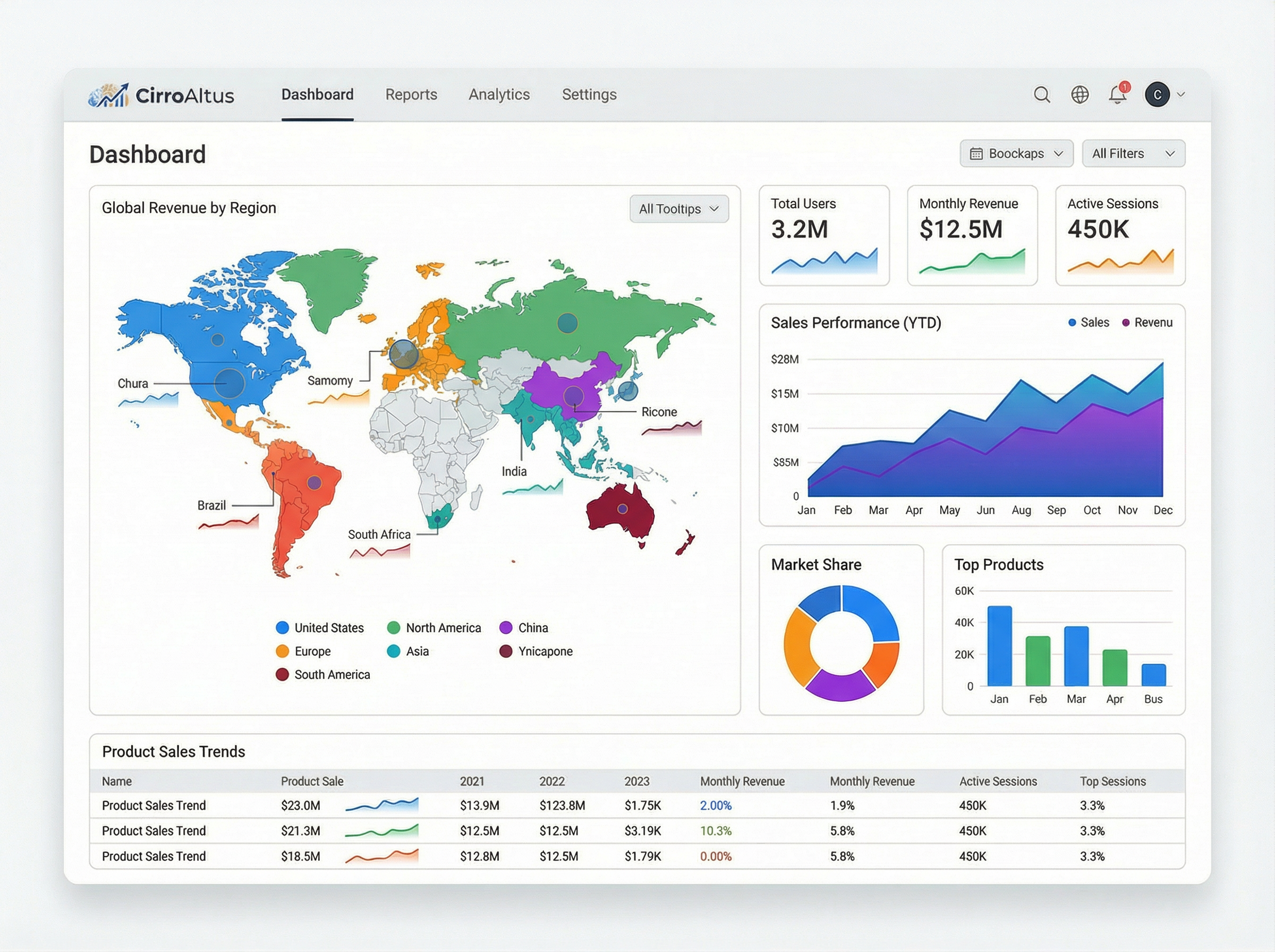The height and width of the screenshot is (952, 1275).
Task: Open the globe language icon
Action: tap(1079, 95)
